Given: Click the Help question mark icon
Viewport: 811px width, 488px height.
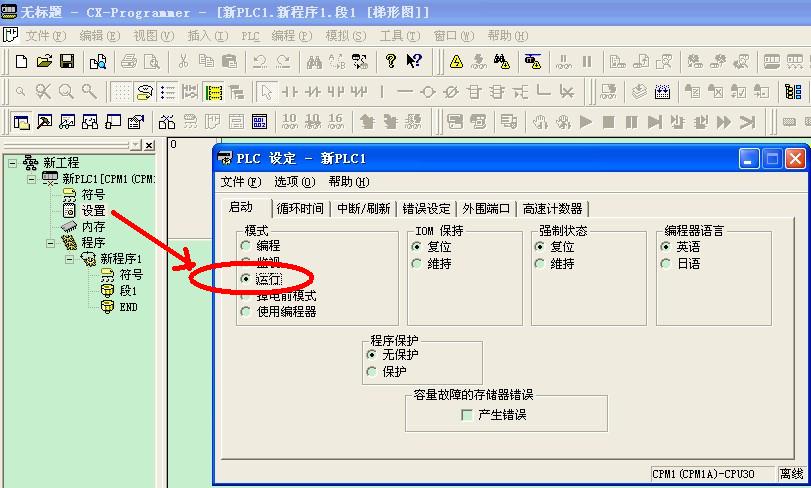Looking at the screenshot, I should 391,61.
